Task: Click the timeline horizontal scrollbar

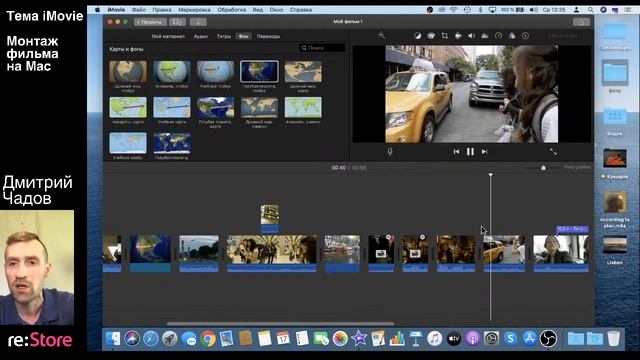Action: [280, 324]
